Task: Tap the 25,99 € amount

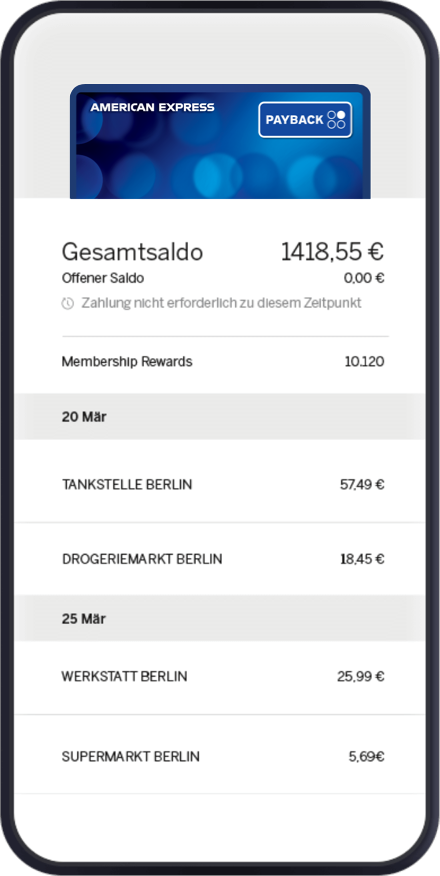Action: pos(361,677)
